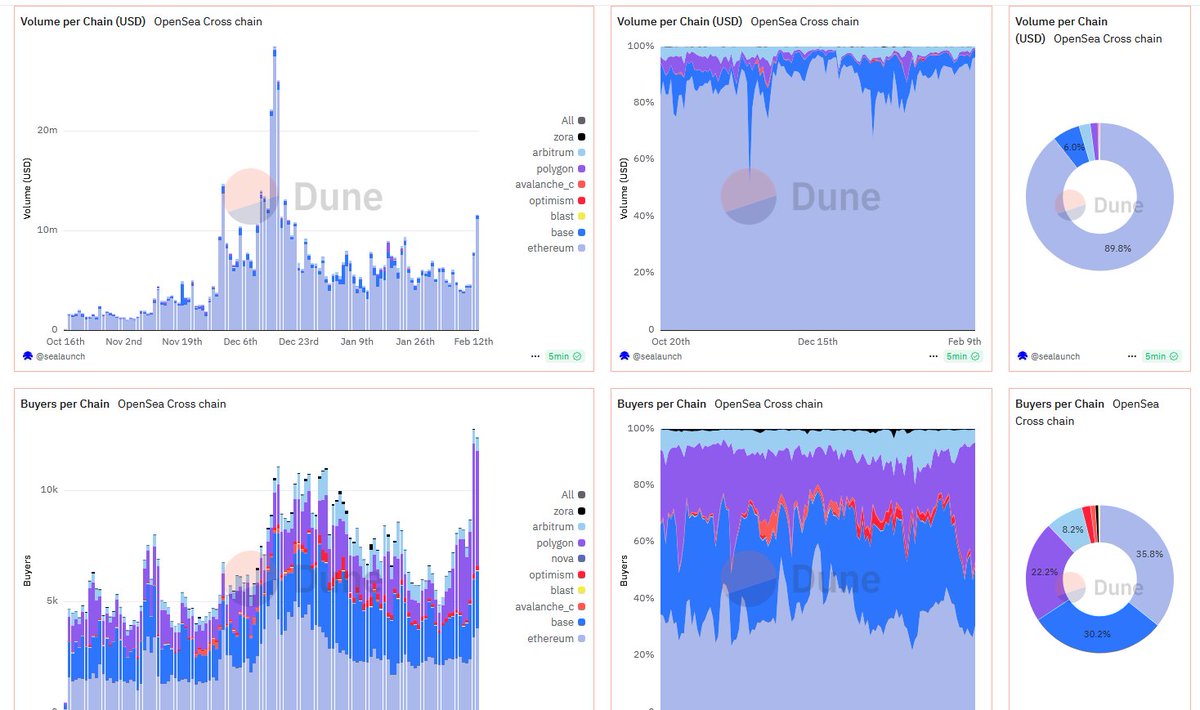Click the sealaunch avatar icon in Volume bar chart panel
Screen dimensions: 1200x710
click(26, 356)
